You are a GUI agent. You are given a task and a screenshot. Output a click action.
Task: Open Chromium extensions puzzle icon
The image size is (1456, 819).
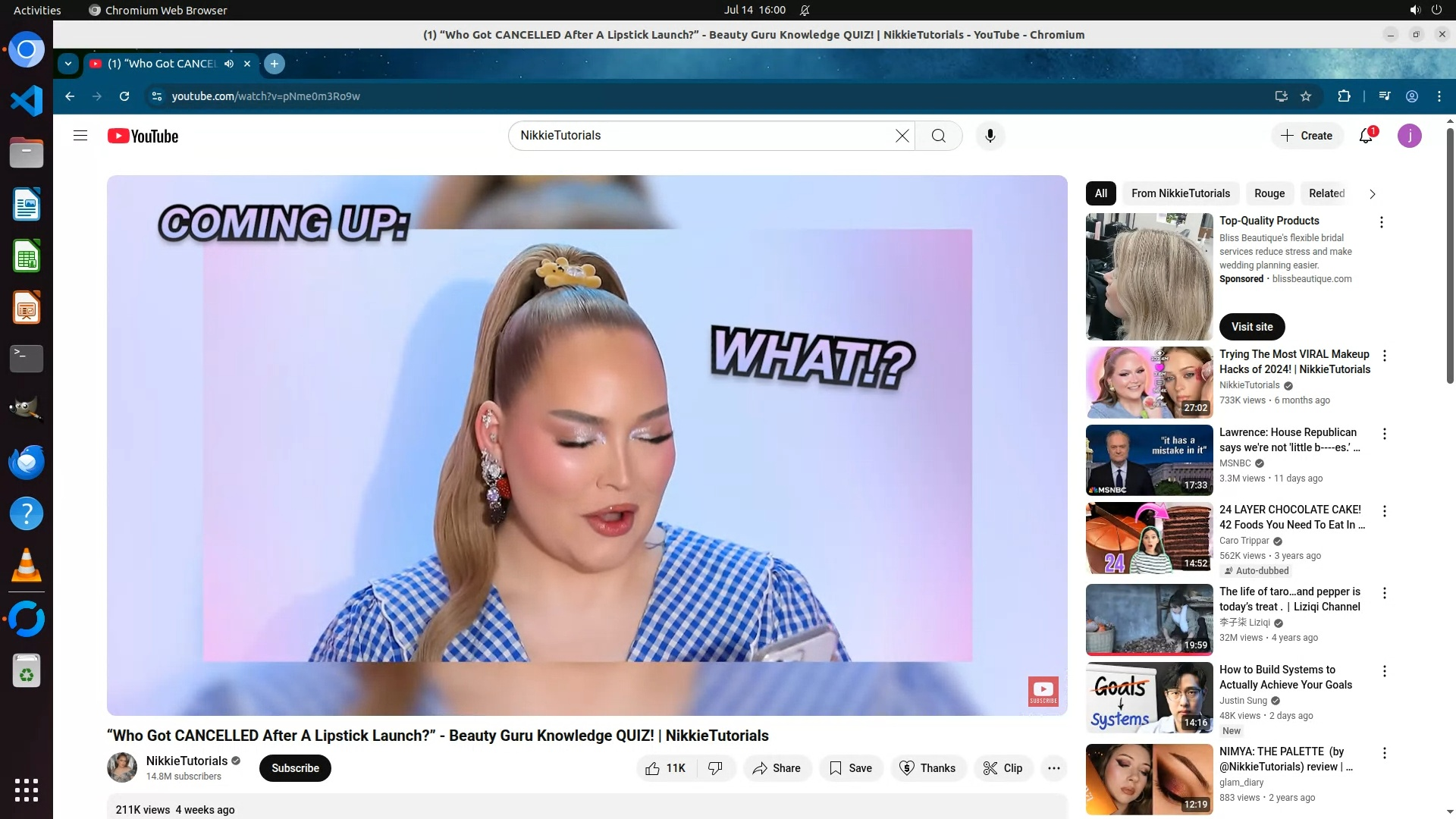tap(1344, 96)
